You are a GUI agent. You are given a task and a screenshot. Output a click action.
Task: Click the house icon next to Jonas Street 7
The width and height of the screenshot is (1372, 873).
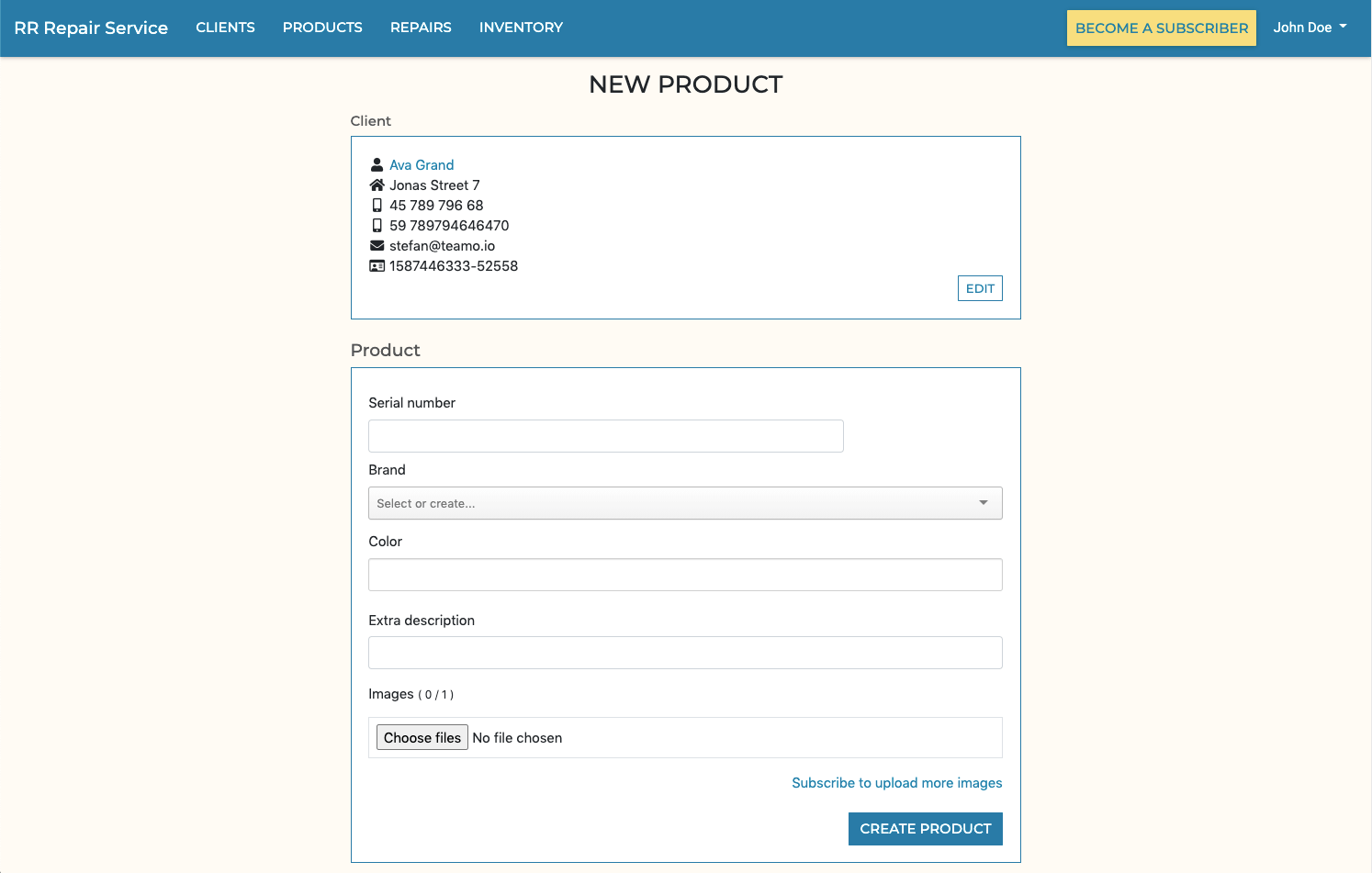[377, 185]
